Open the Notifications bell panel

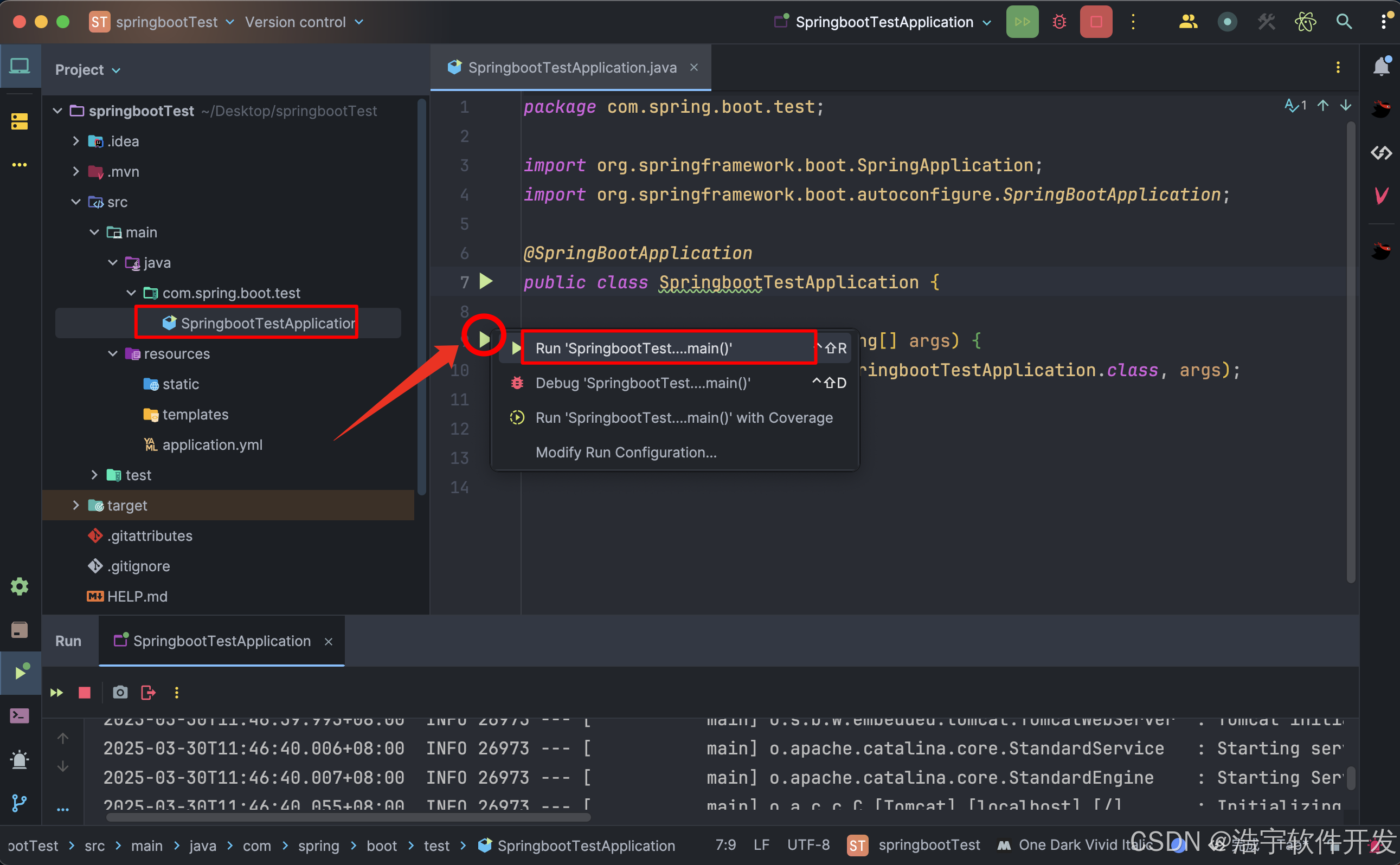pos(1381,67)
